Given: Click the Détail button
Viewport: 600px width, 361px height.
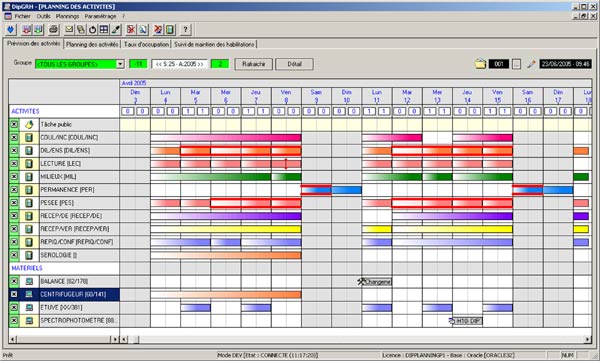Looking at the screenshot, I should click(x=295, y=64).
